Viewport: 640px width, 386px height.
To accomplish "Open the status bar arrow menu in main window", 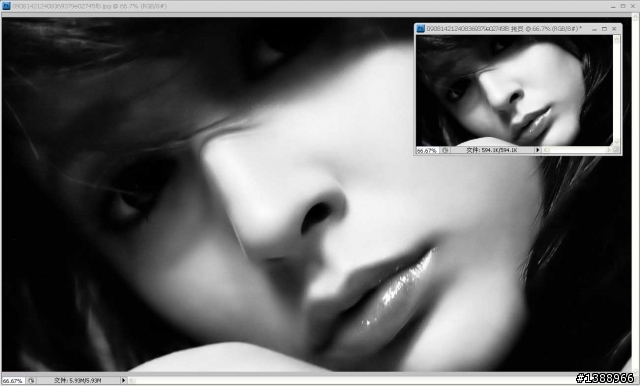I will [123, 380].
